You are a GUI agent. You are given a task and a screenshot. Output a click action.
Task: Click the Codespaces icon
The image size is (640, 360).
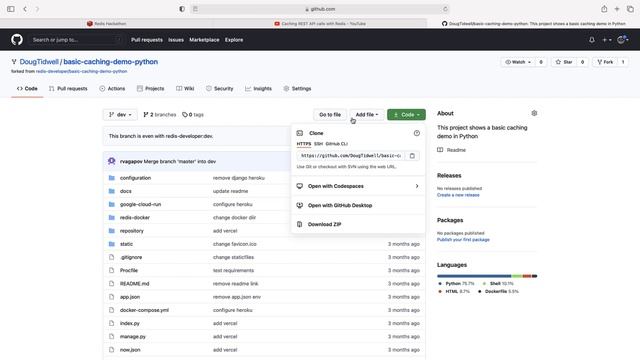(300, 186)
